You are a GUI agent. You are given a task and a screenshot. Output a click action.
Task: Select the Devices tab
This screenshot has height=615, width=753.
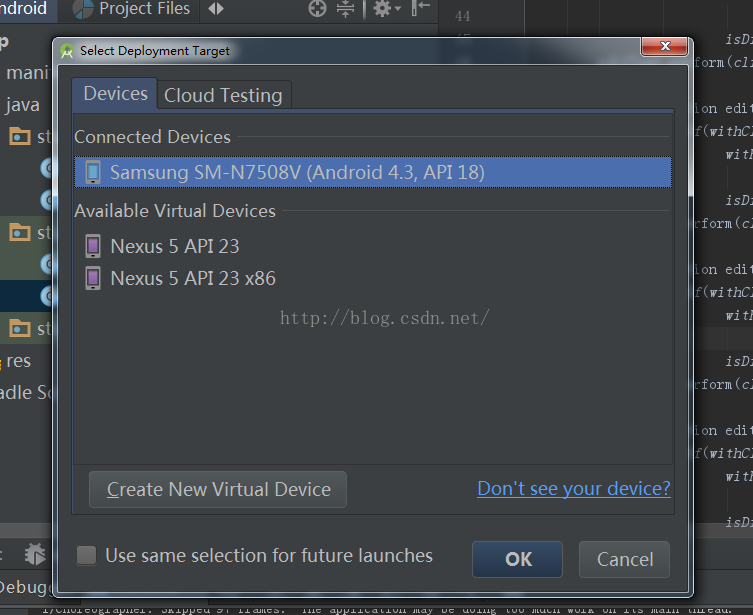coord(115,94)
